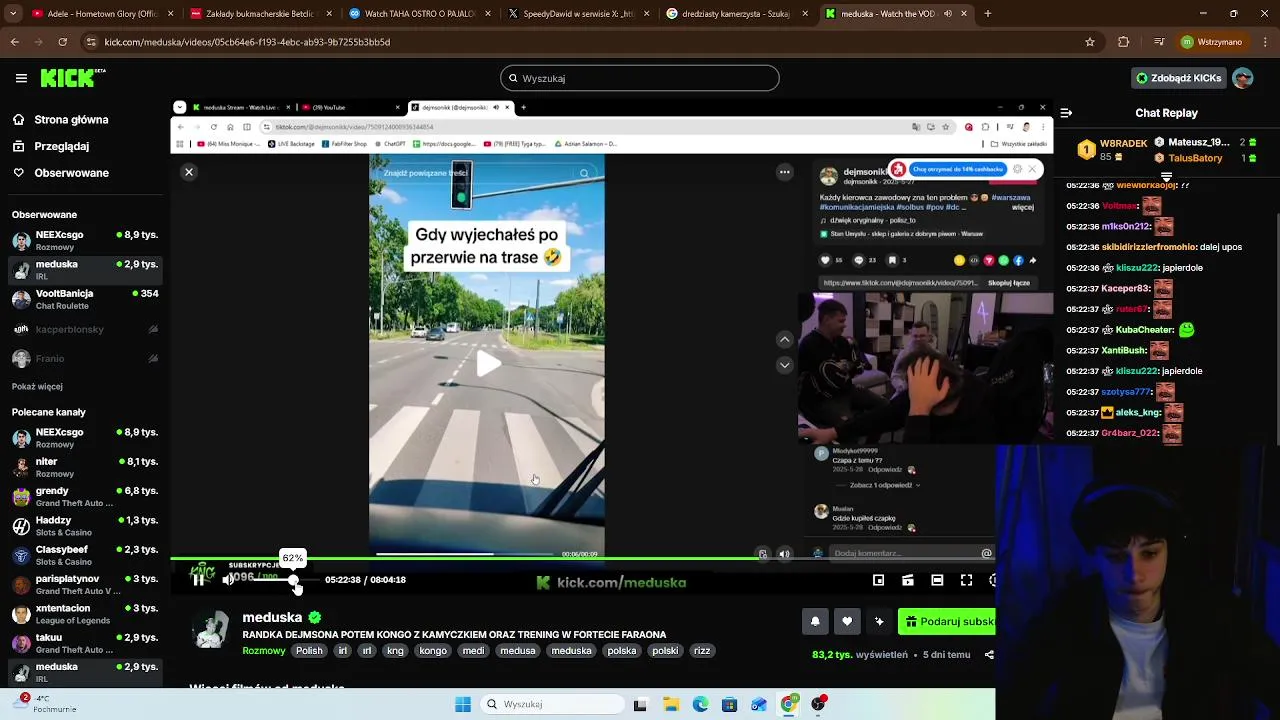
Task: Open takuu recommended channel
Action: click(x=84, y=643)
